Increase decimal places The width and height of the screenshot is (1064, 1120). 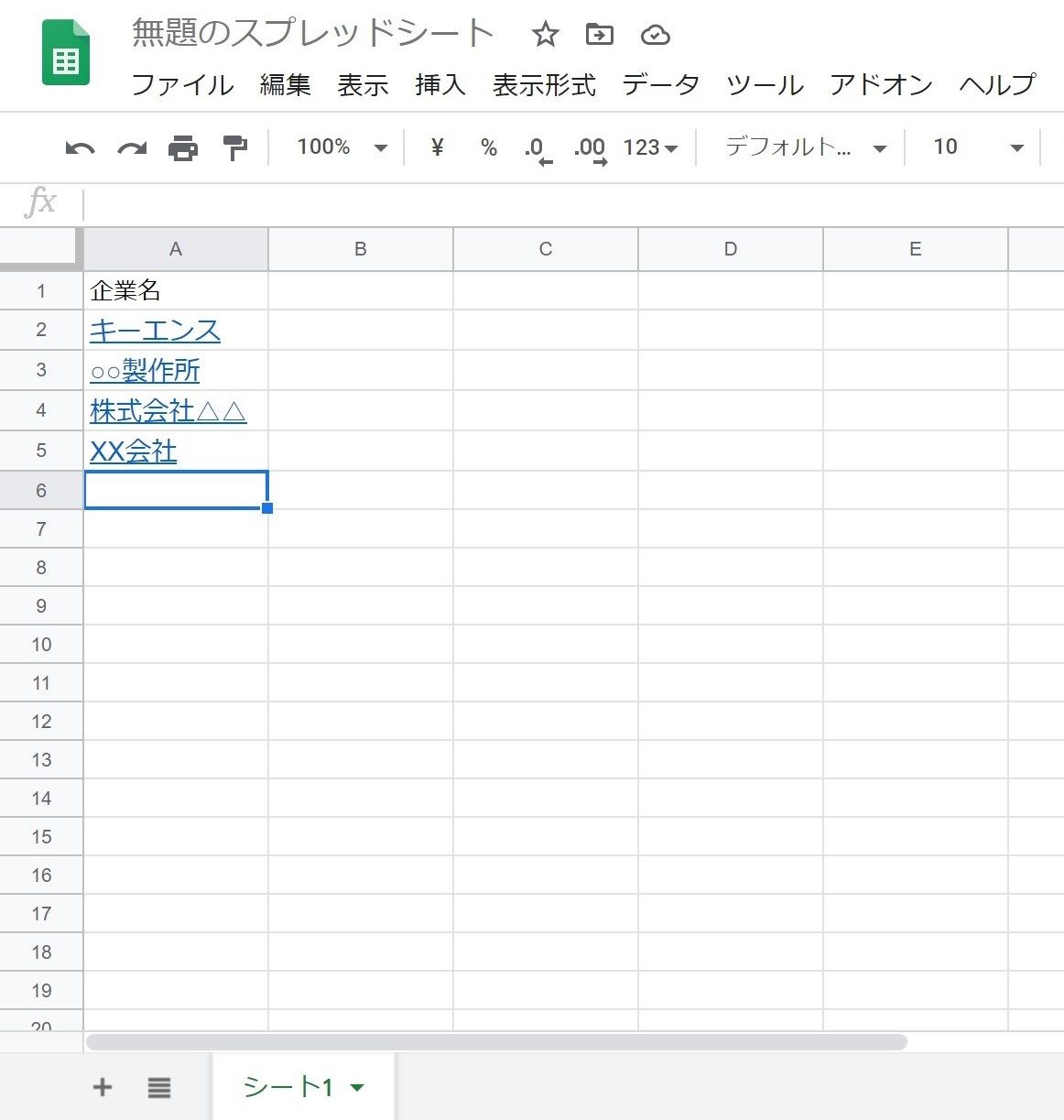point(591,149)
